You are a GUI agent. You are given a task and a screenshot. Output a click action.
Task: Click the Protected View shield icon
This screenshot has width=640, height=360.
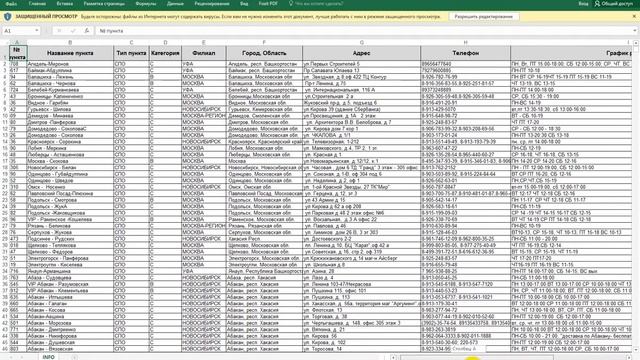coord(7,17)
